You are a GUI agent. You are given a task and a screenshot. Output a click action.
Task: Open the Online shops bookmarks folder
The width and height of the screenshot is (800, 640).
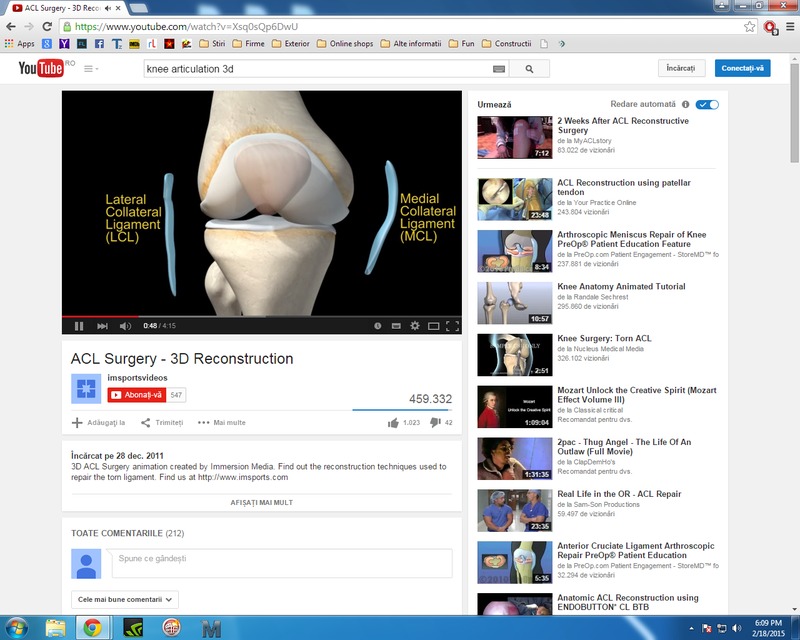[345, 44]
